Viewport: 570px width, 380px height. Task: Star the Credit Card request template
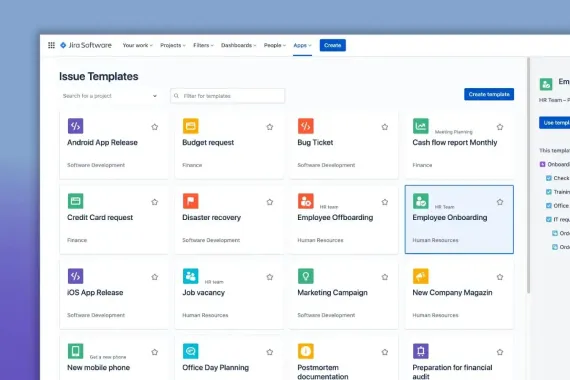tap(154, 202)
